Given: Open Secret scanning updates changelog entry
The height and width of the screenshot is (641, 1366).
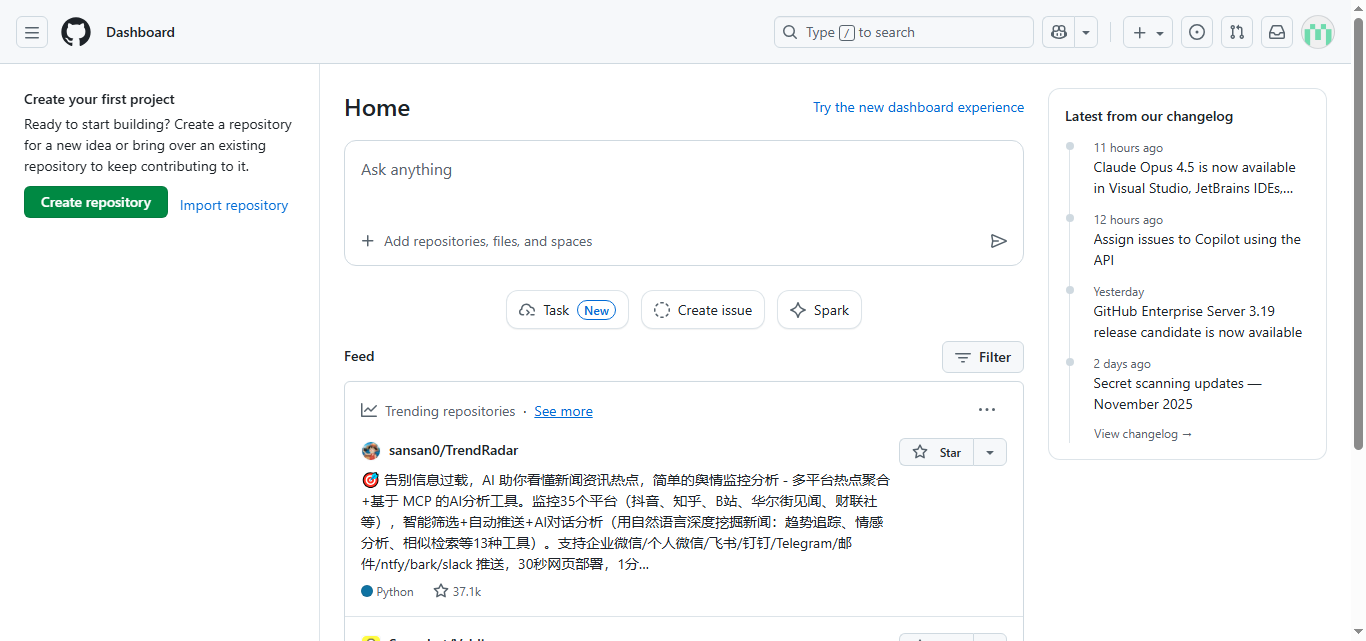Looking at the screenshot, I should (x=1177, y=394).
